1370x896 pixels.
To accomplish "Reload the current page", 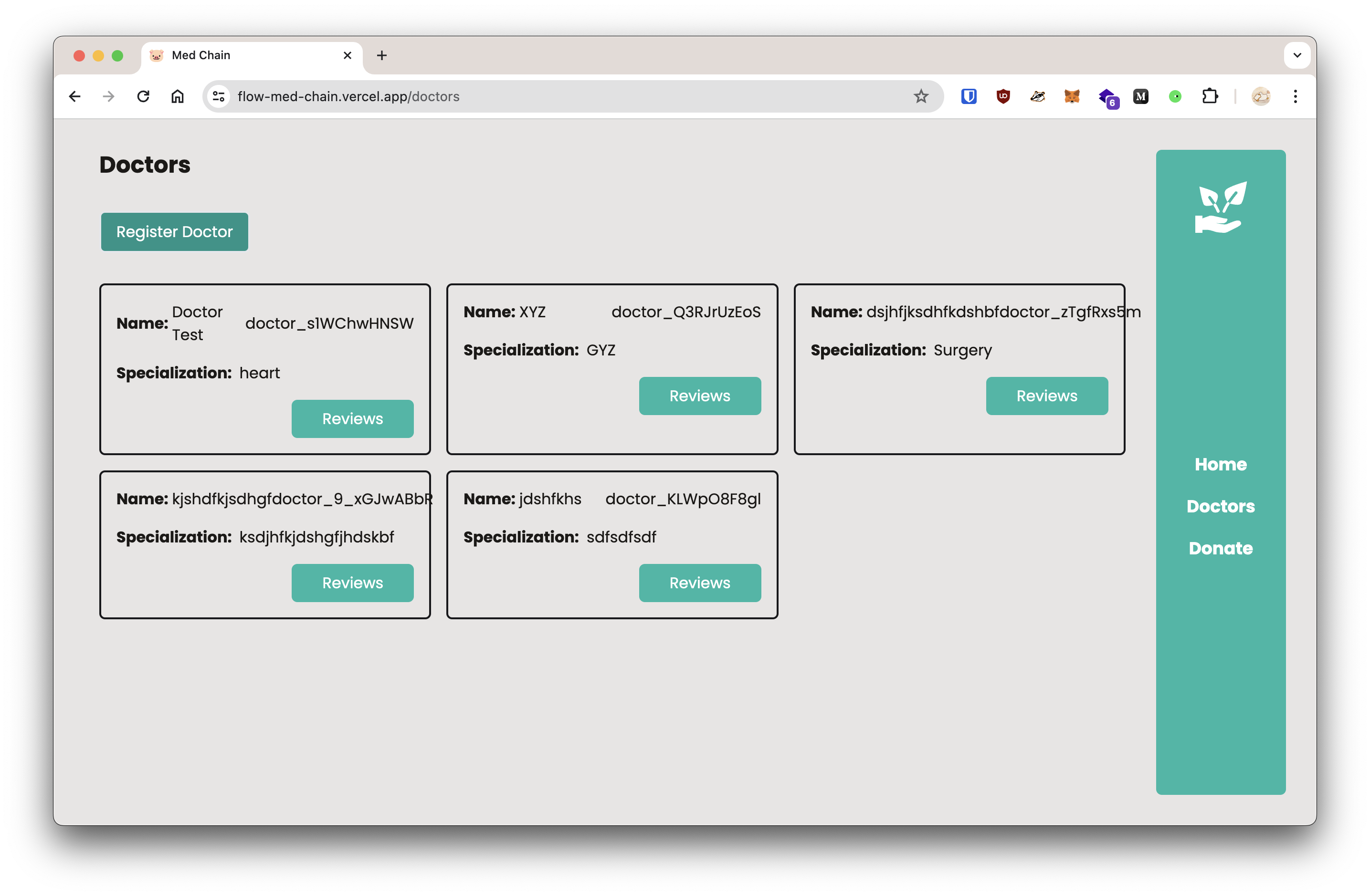I will (x=143, y=96).
